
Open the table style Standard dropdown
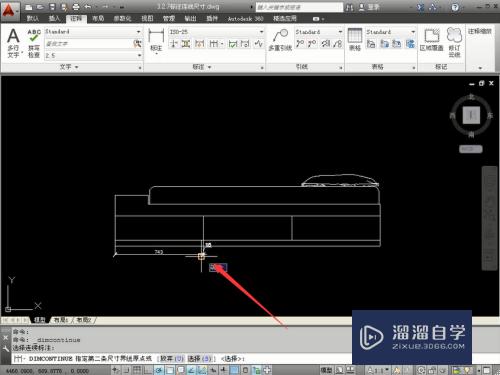pyautogui.click(x=413, y=32)
